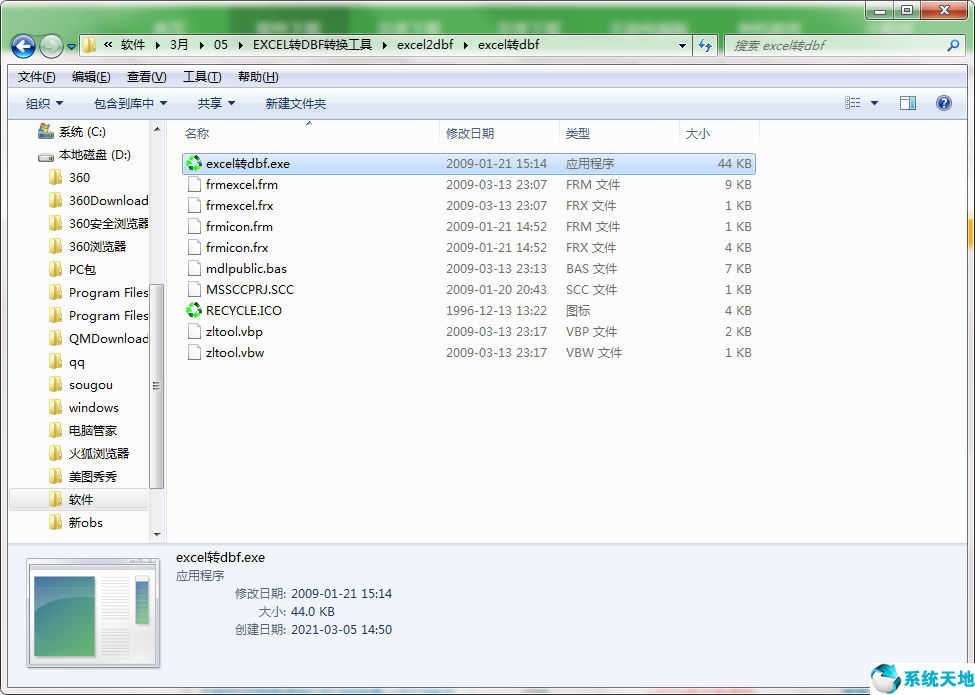Click the refresh icon beside the address bar

[x=705, y=45]
